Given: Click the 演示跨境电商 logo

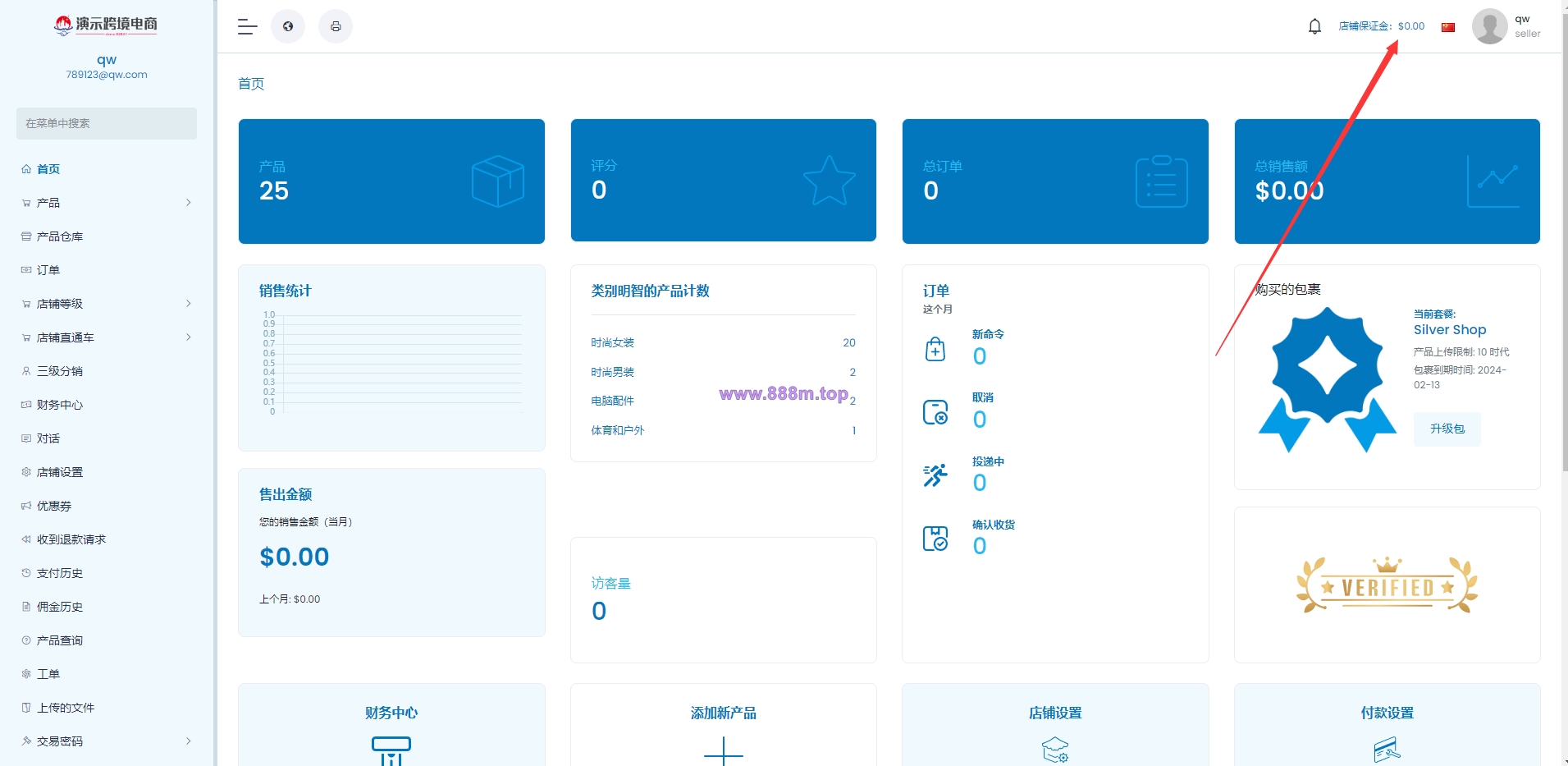Looking at the screenshot, I should click(107, 25).
